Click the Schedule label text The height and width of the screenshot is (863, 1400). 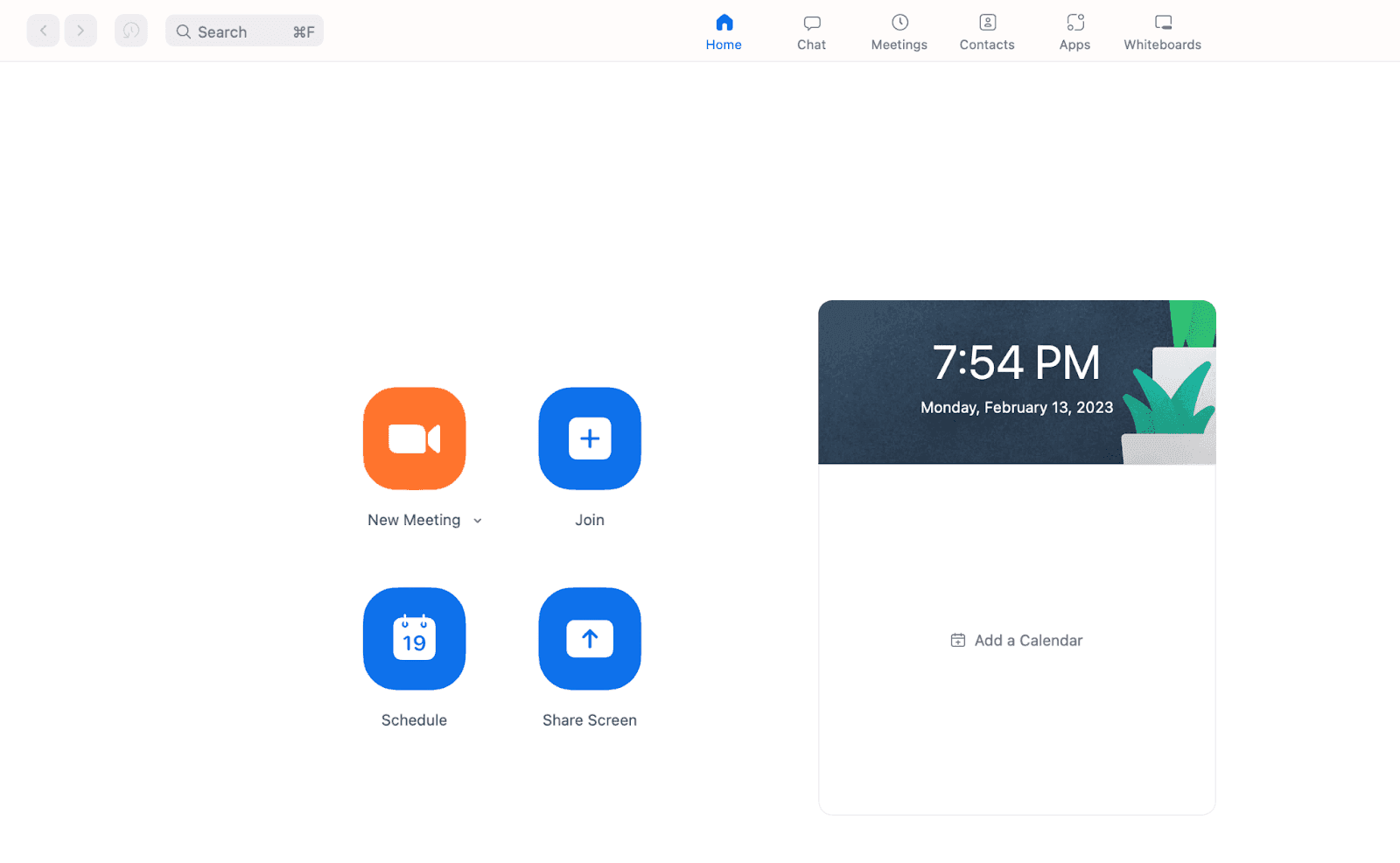click(414, 720)
